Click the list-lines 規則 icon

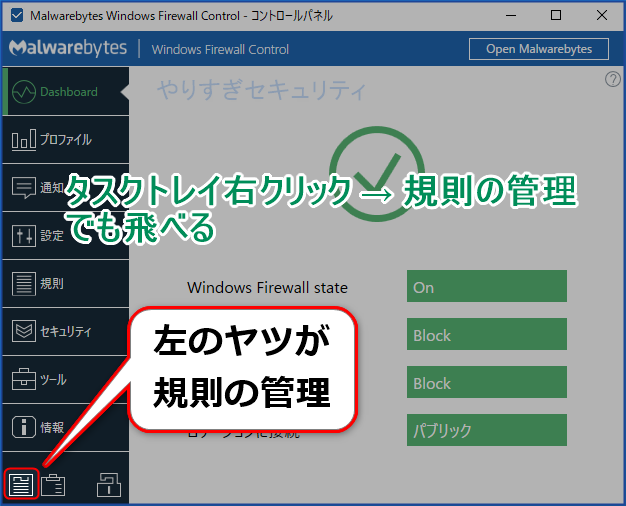click(24, 284)
